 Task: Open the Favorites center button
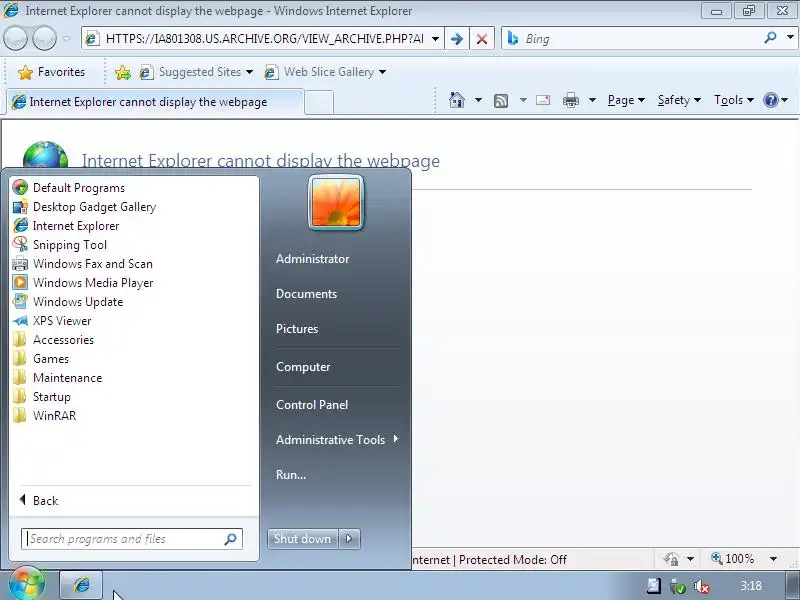[51, 72]
